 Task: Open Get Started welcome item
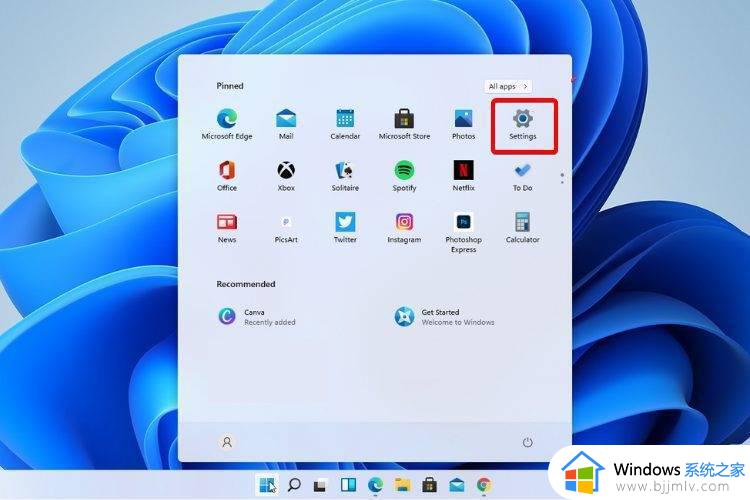pos(444,317)
